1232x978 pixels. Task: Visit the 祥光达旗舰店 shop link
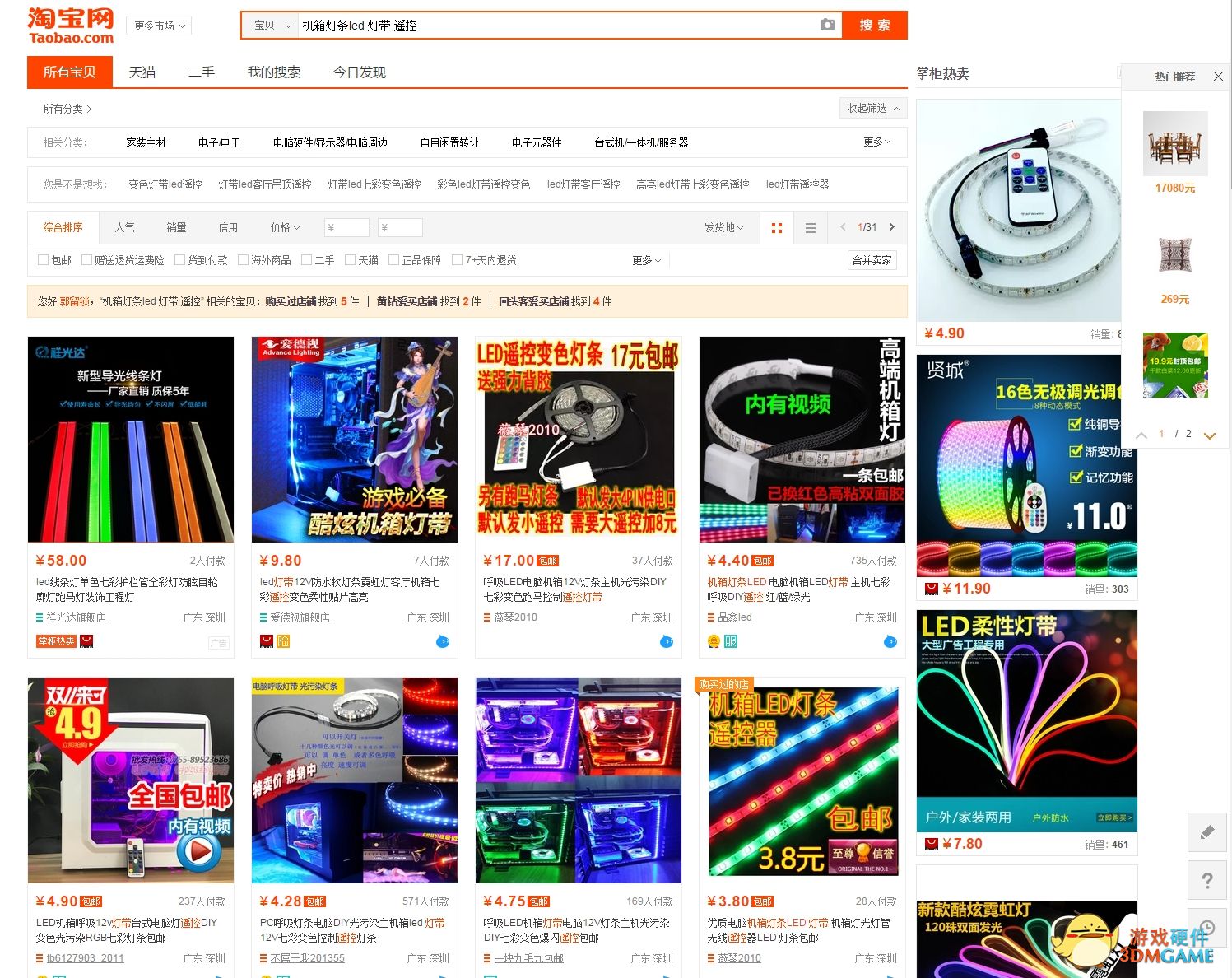click(77, 617)
